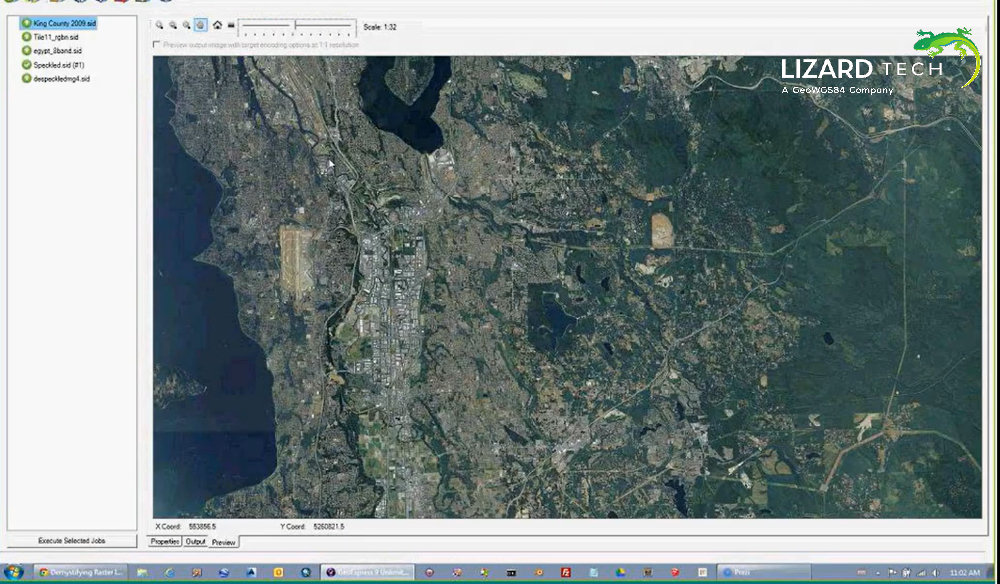
Task: Select despeckledmg4.sid in the job list
Action: pos(61,79)
